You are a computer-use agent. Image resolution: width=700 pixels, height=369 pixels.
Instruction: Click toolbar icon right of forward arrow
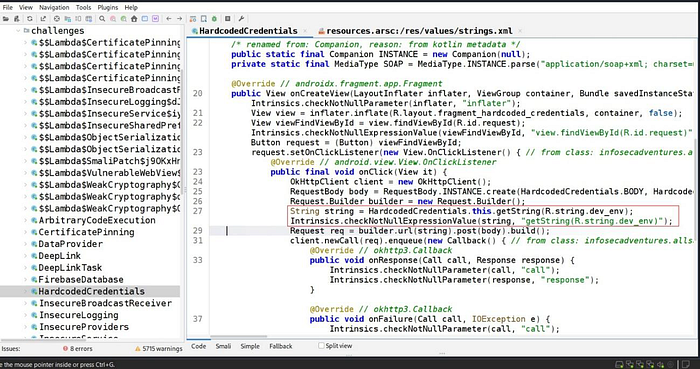point(193,19)
